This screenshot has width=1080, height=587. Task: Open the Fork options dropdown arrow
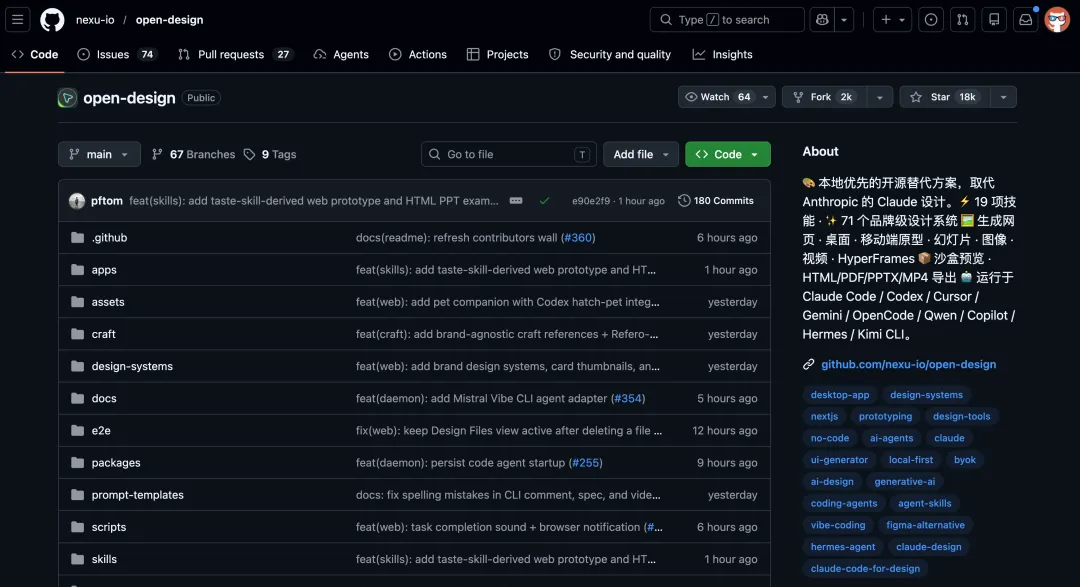880,97
